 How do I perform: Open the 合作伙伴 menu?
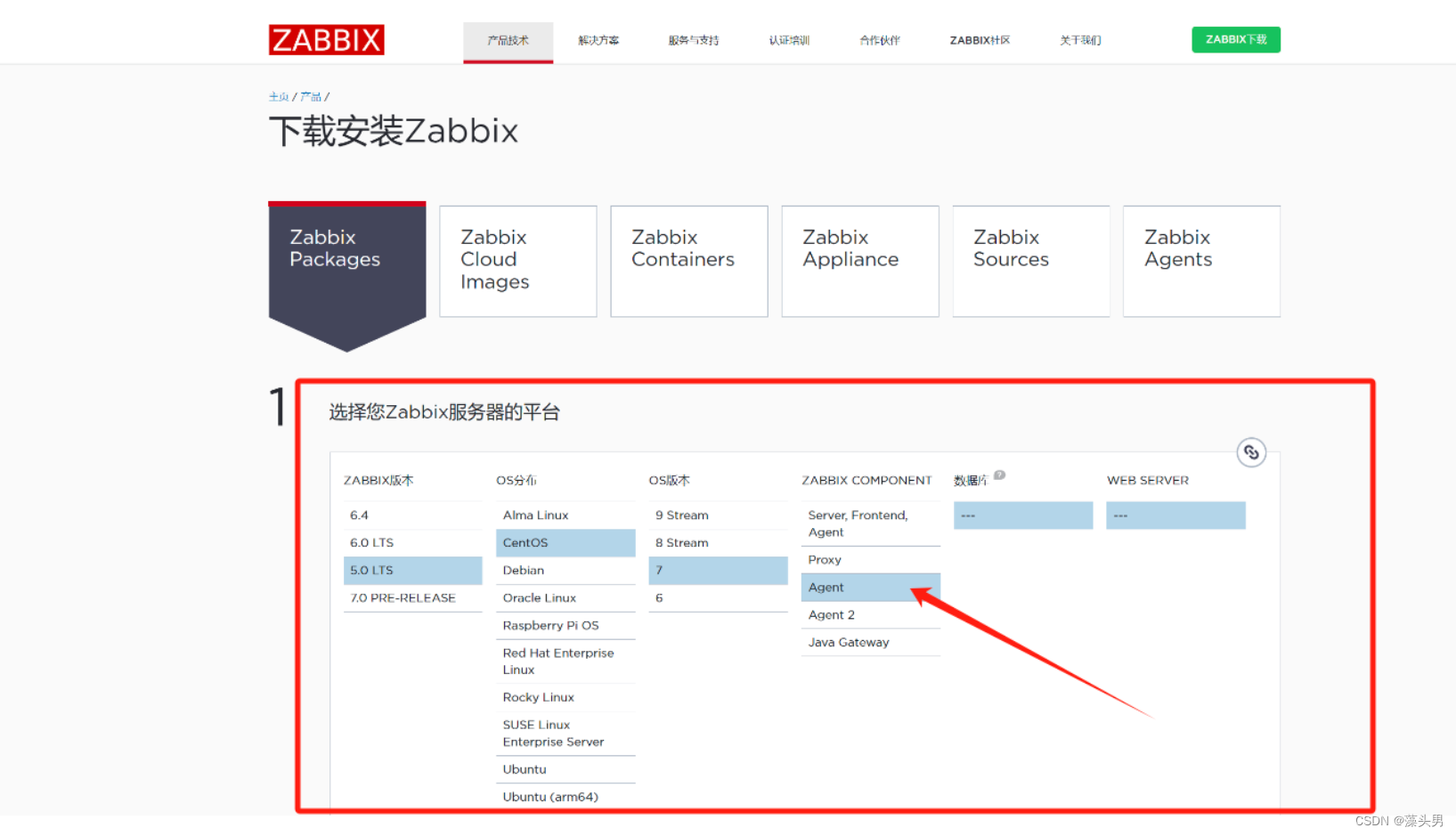click(x=880, y=40)
